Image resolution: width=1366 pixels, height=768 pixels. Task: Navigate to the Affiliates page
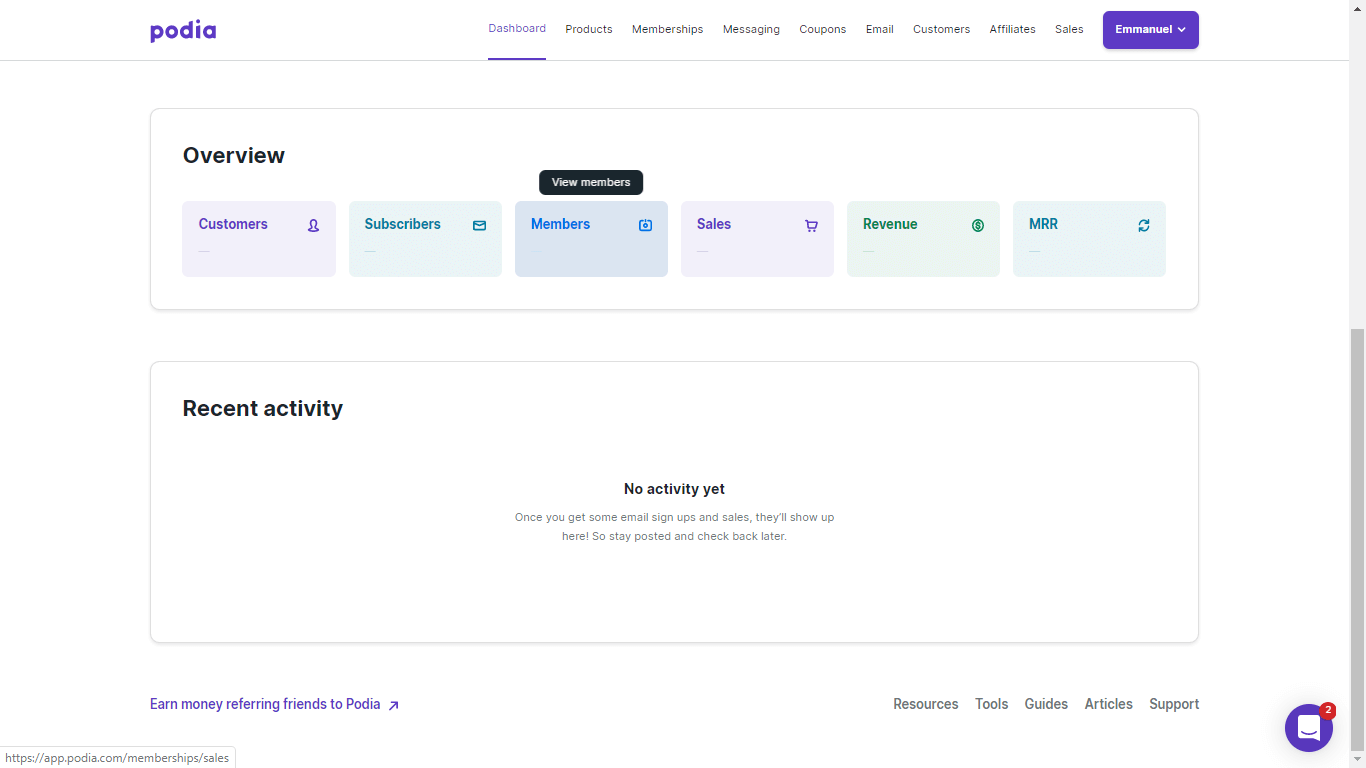click(1012, 29)
